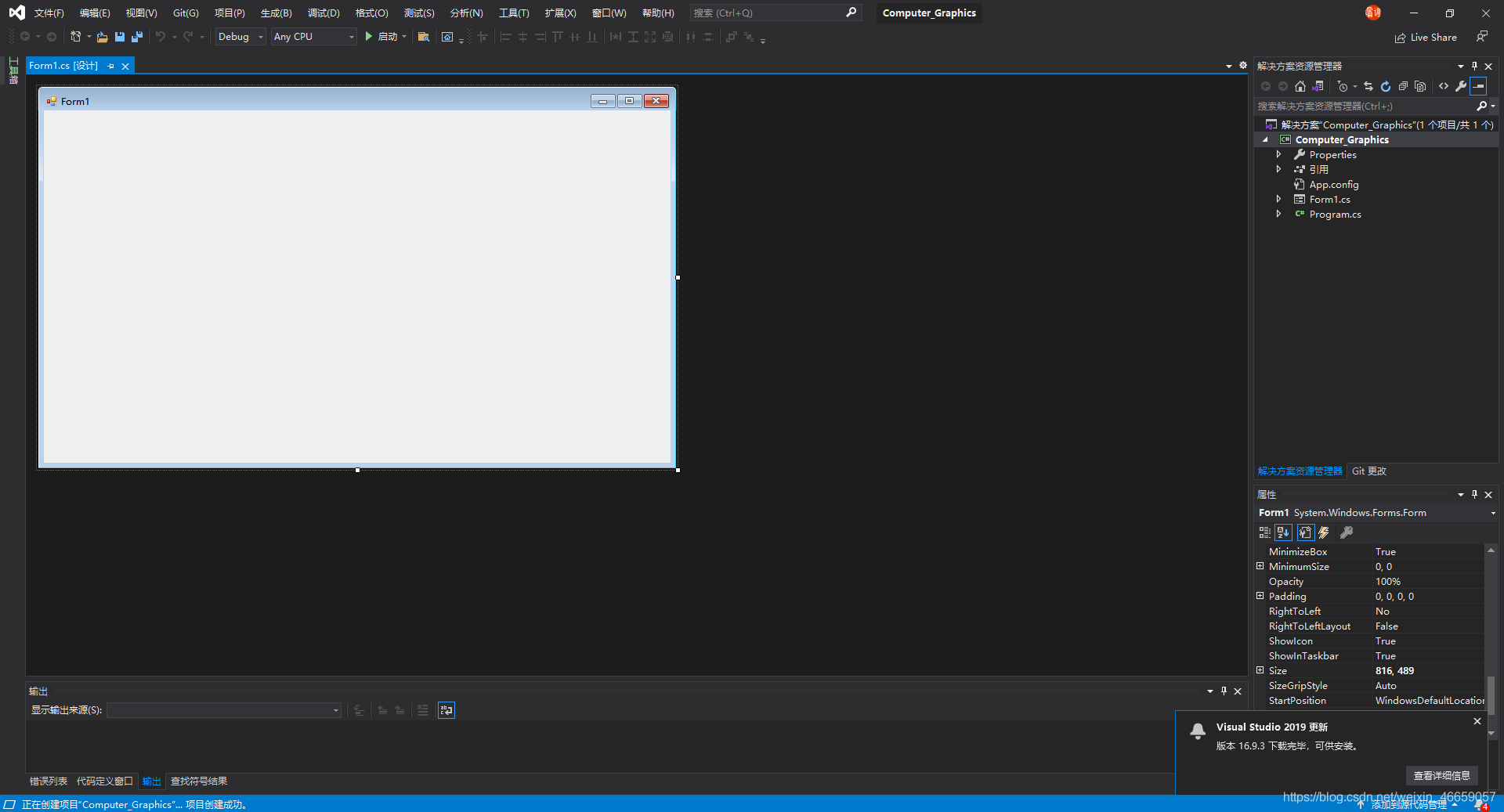Expand the Size property
Screen dimensions: 1504x812
pos(1260,670)
